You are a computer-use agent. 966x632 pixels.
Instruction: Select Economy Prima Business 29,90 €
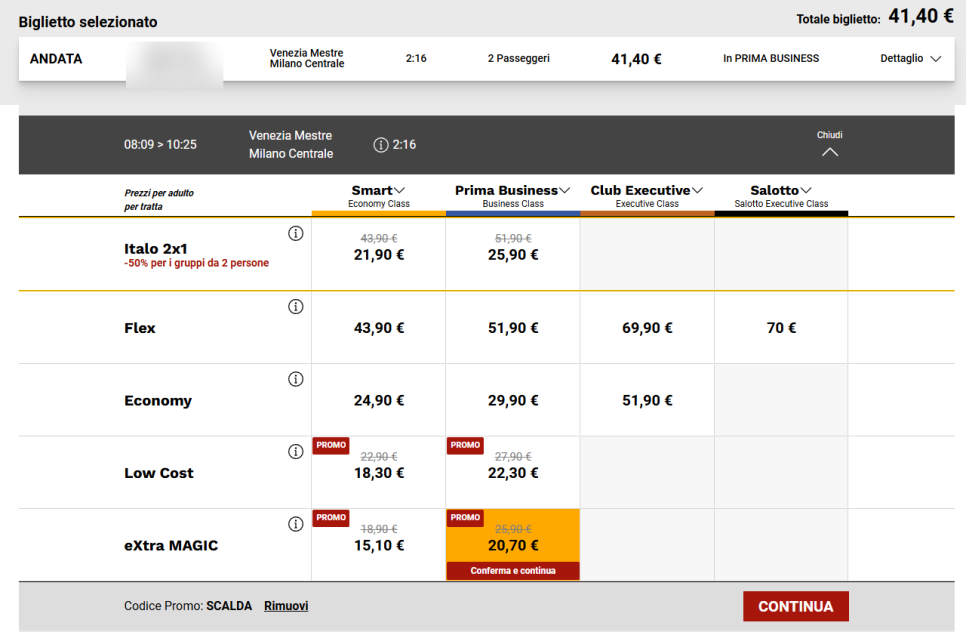pos(513,400)
